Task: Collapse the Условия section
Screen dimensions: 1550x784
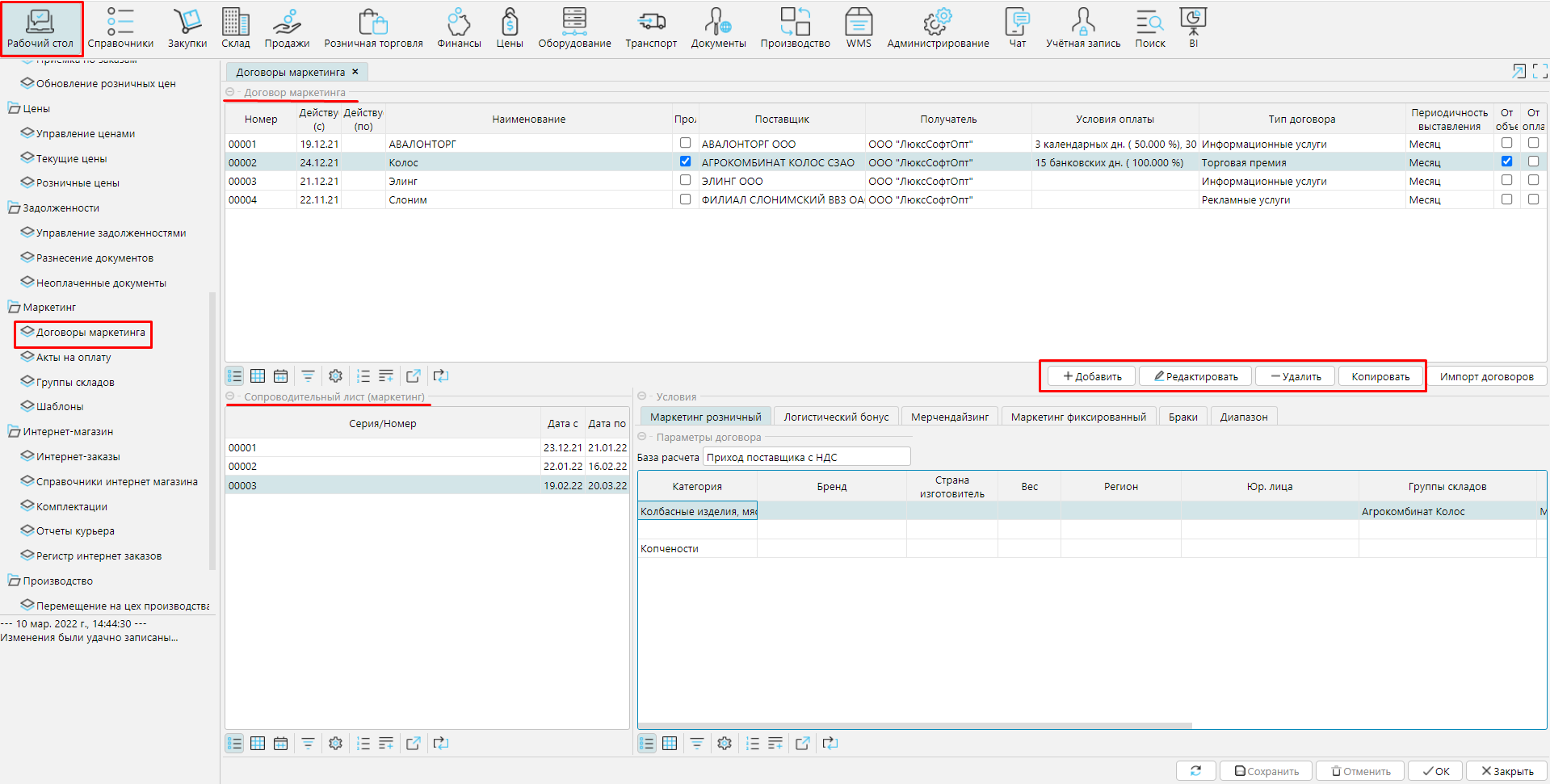Action: pos(642,396)
